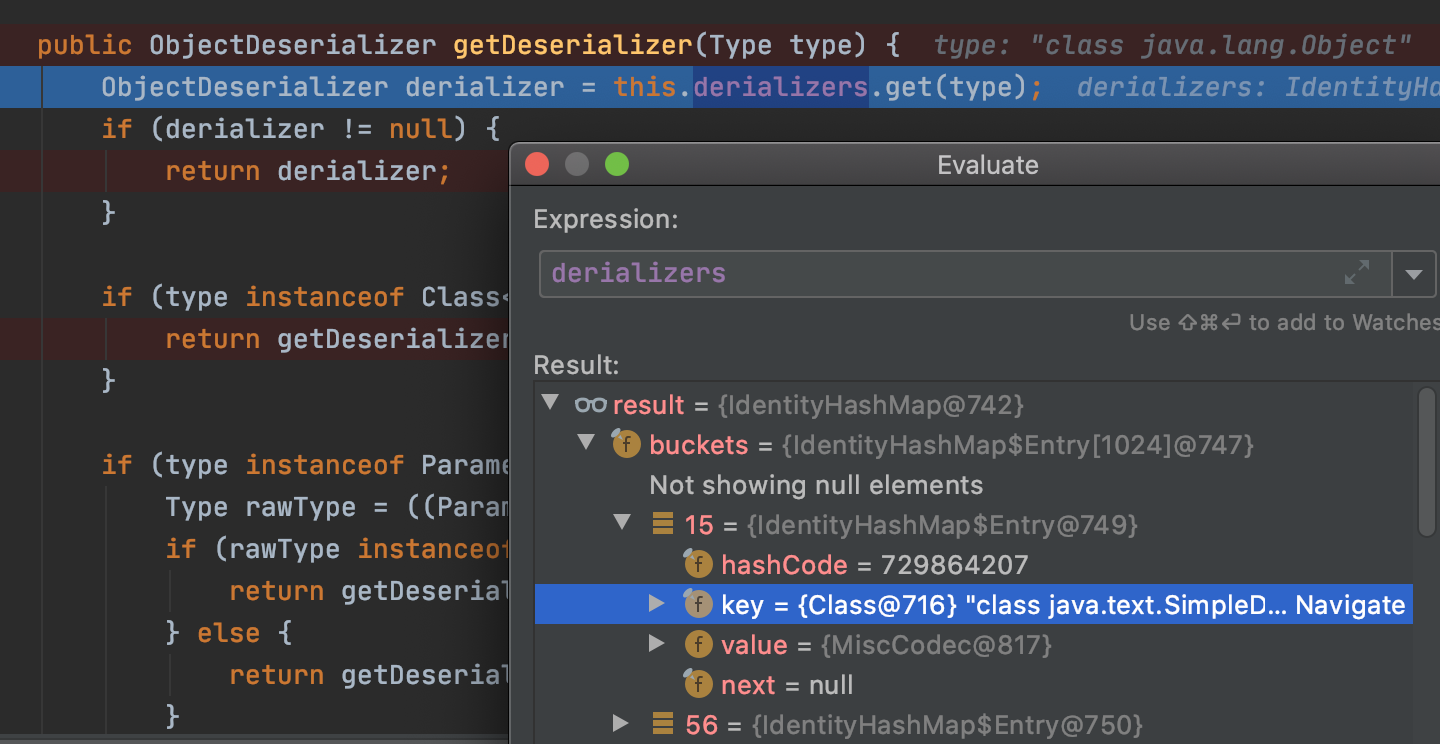Screen dimensions: 1440x744
Task: Expand bucket entry 56
Action: pos(622,724)
